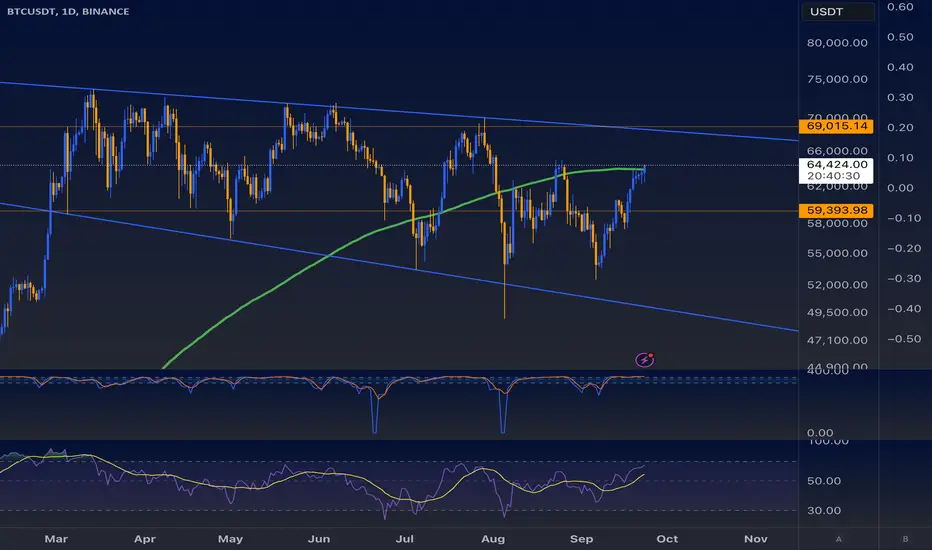The height and width of the screenshot is (550, 932).
Task: Click the Apr label on time axis
Action: click(x=144, y=539)
